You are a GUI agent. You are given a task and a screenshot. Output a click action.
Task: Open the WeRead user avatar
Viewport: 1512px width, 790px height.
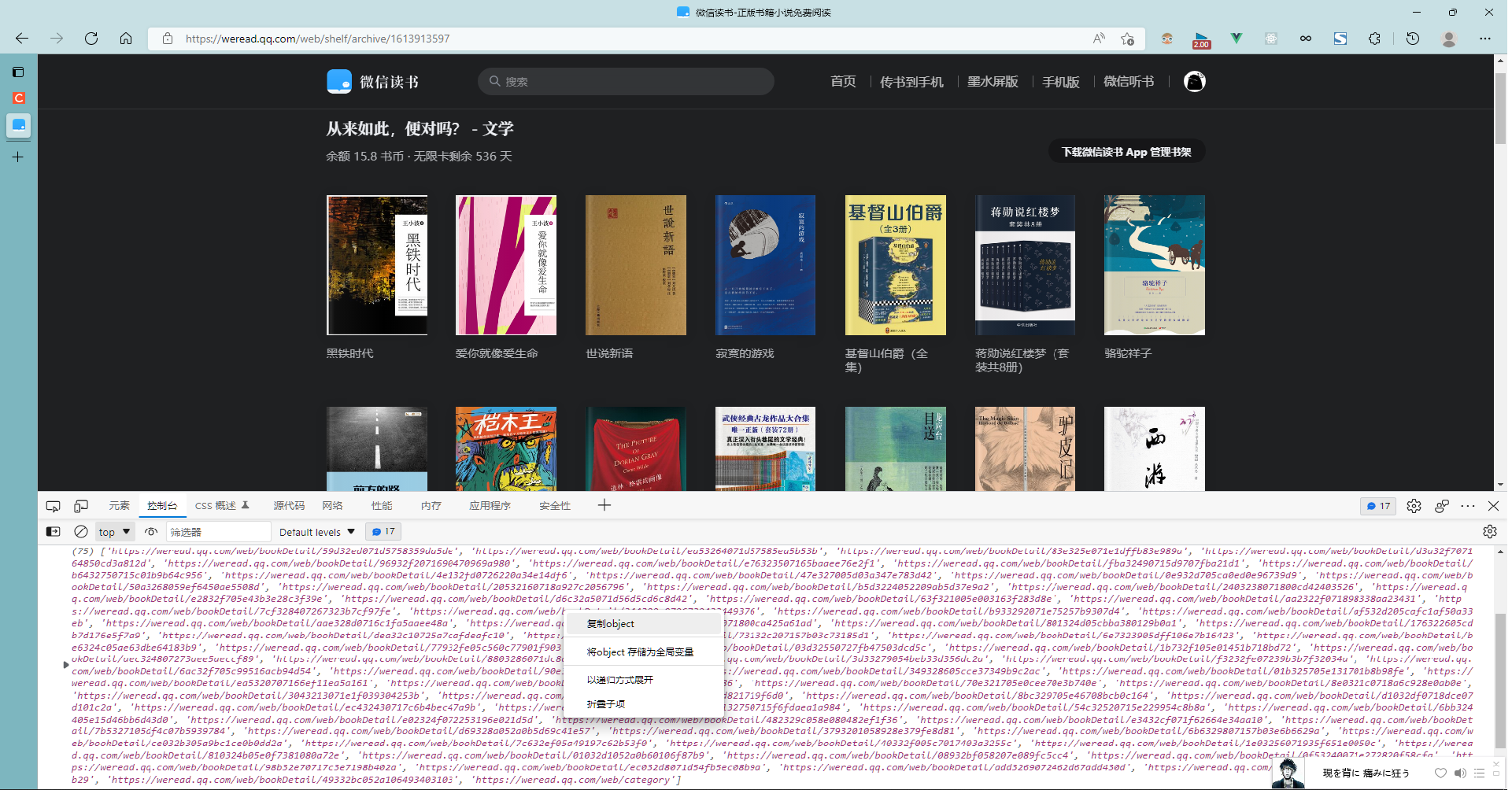(x=1195, y=82)
